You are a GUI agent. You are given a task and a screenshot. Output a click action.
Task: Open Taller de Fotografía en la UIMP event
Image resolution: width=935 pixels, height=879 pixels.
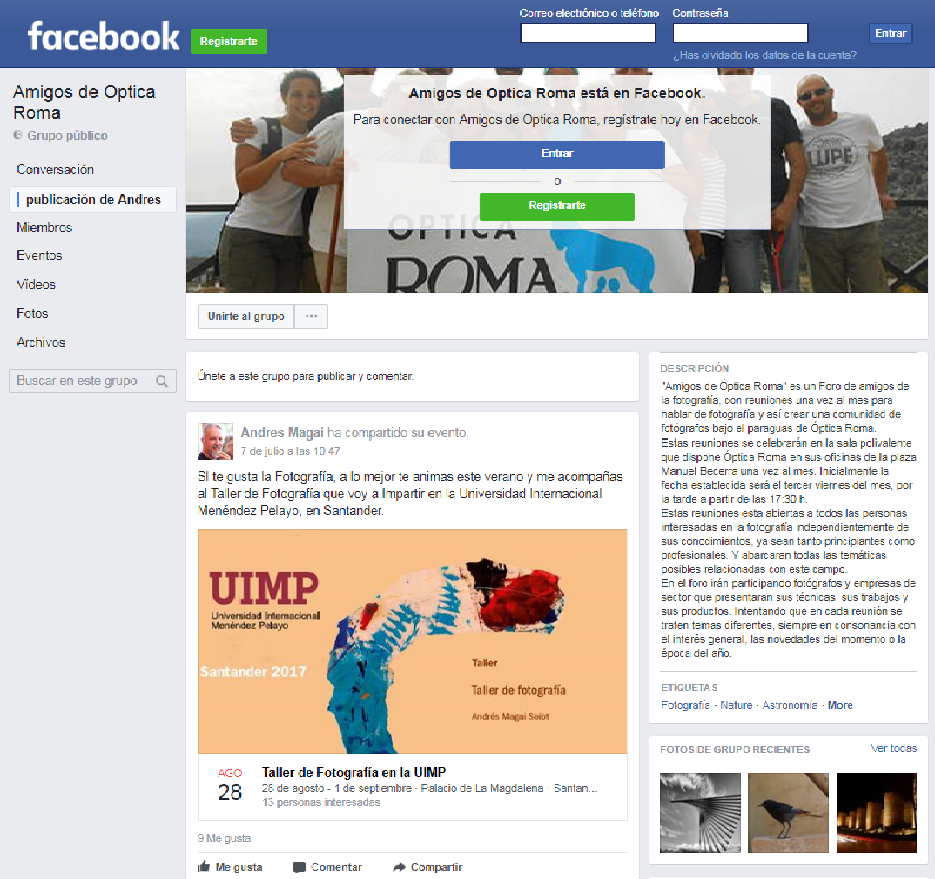click(354, 772)
